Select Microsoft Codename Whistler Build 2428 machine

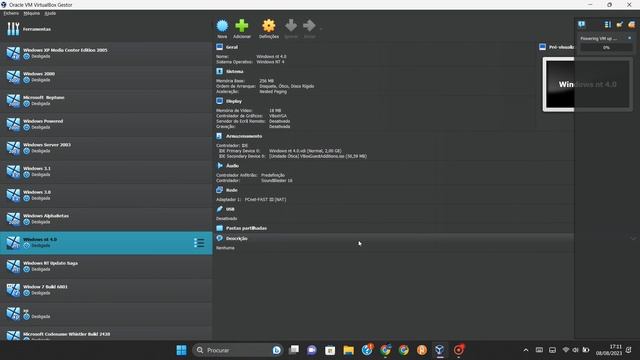[106, 334]
